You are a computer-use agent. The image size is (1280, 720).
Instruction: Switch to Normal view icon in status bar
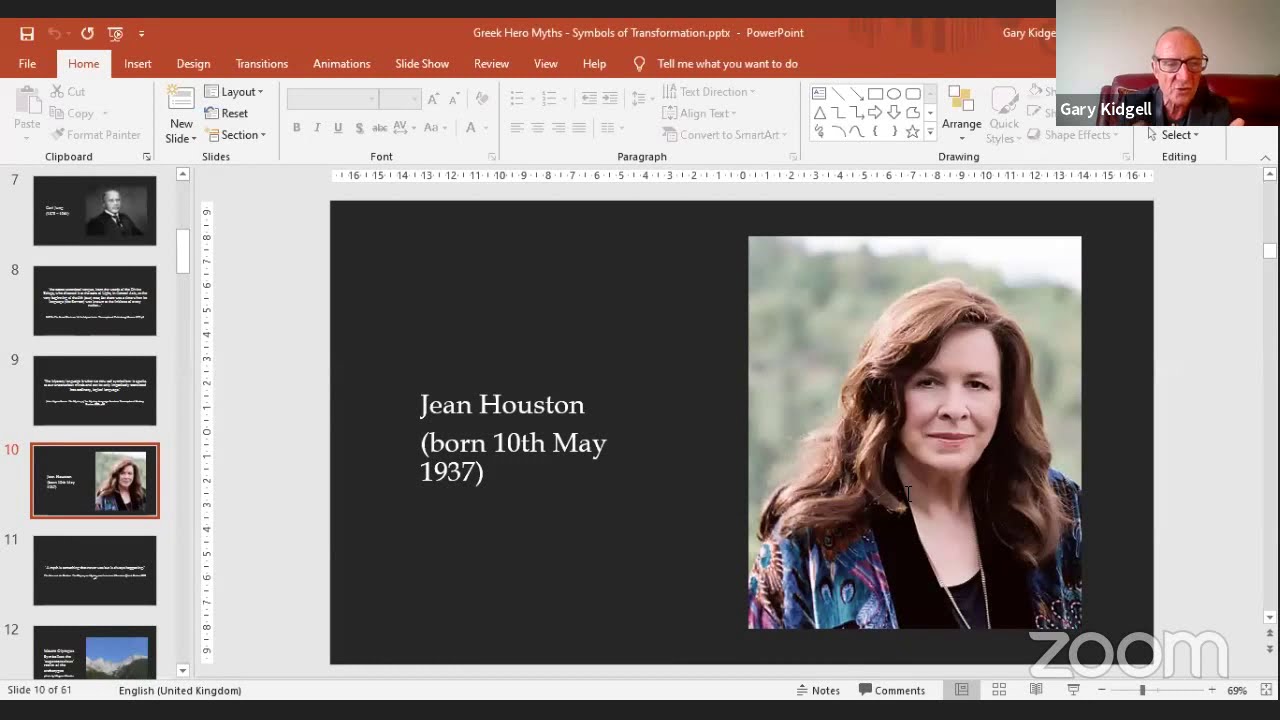pos(961,690)
